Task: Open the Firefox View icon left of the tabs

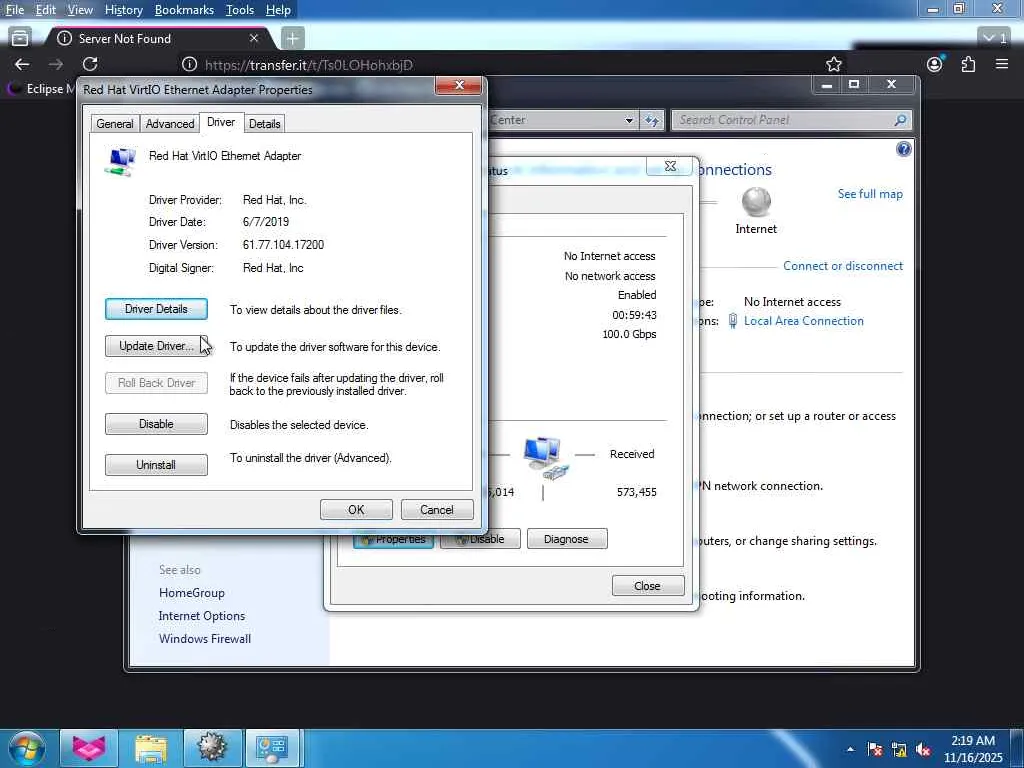Action: (20, 39)
